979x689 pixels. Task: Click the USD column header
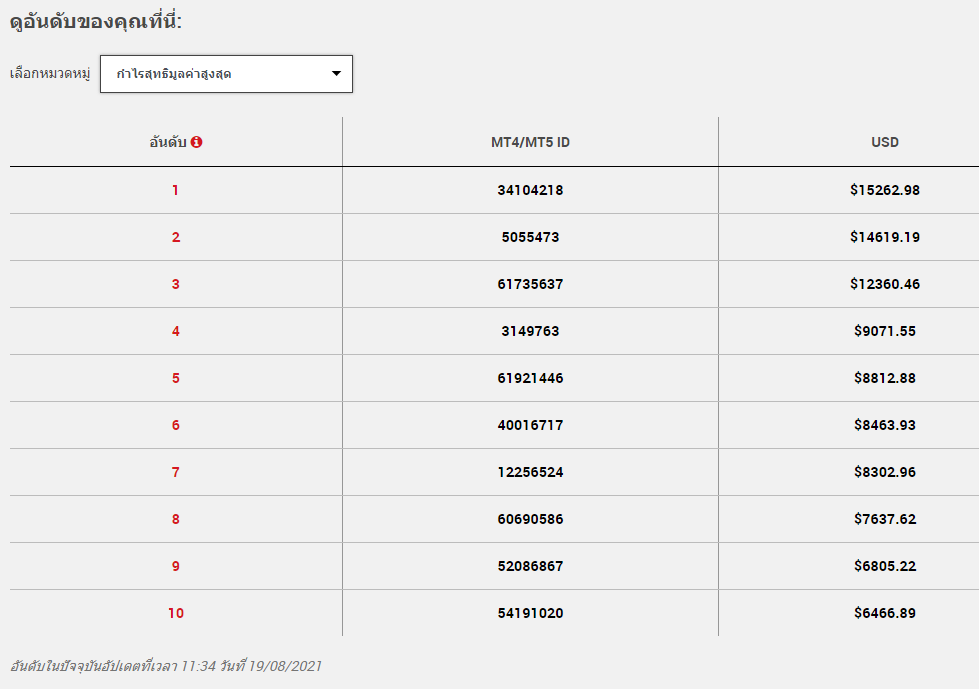[x=885, y=142]
